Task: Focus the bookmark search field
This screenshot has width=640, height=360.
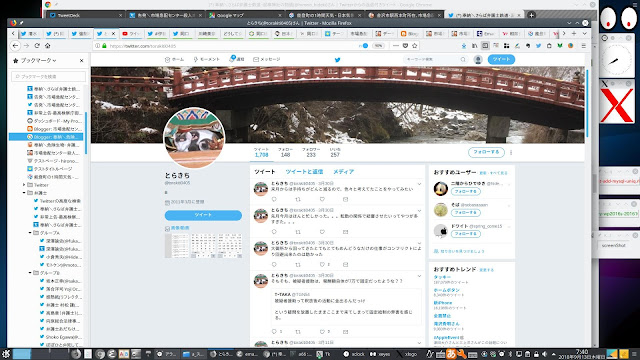Action: [49, 76]
